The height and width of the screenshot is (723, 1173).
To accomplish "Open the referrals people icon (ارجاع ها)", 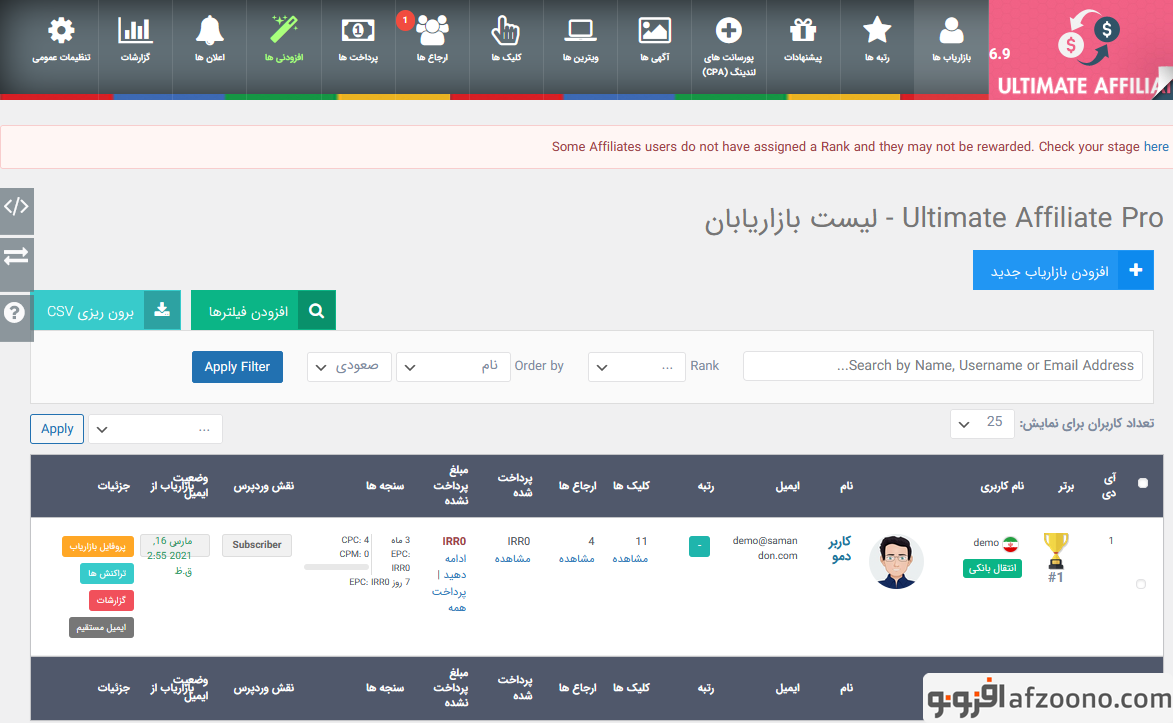I will [x=432, y=31].
